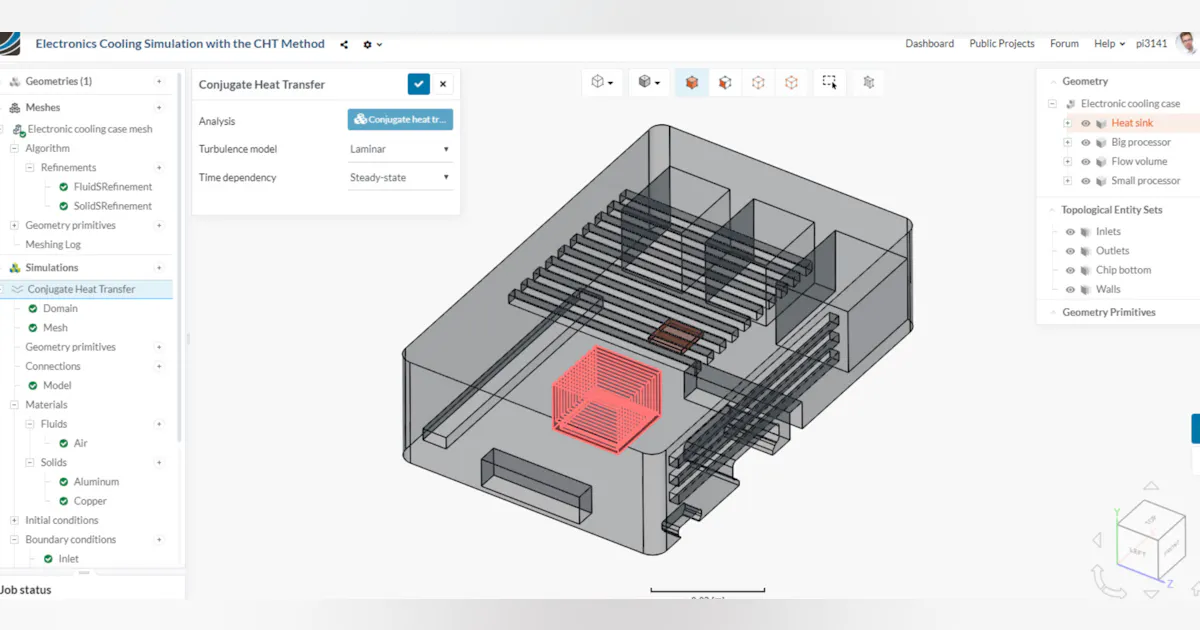The height and width of the screenshot is (630, 1200).
Task: Open the Time dependency dropdown
Action: pos(400,177)
